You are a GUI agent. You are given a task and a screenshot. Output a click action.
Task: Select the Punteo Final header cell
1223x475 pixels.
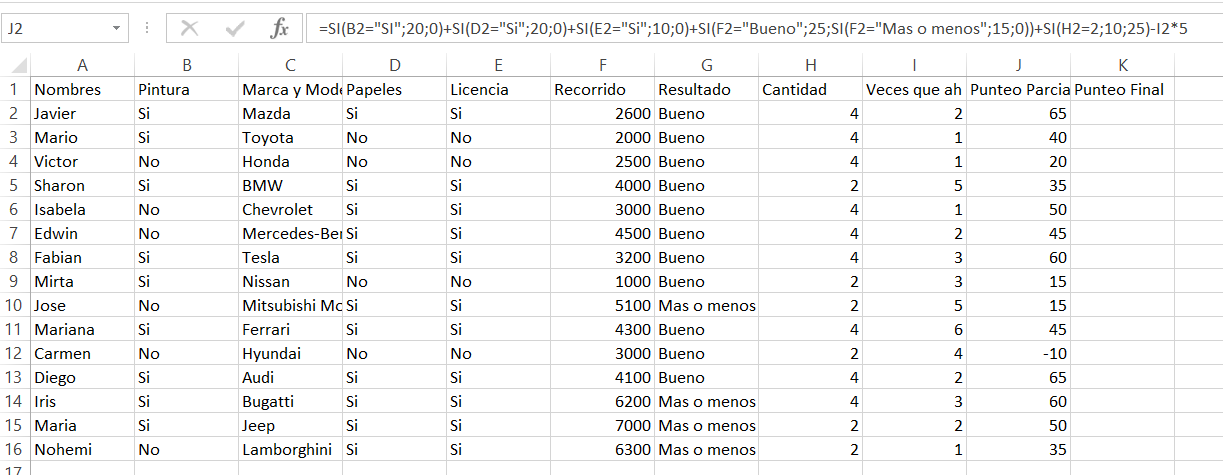1122,89
